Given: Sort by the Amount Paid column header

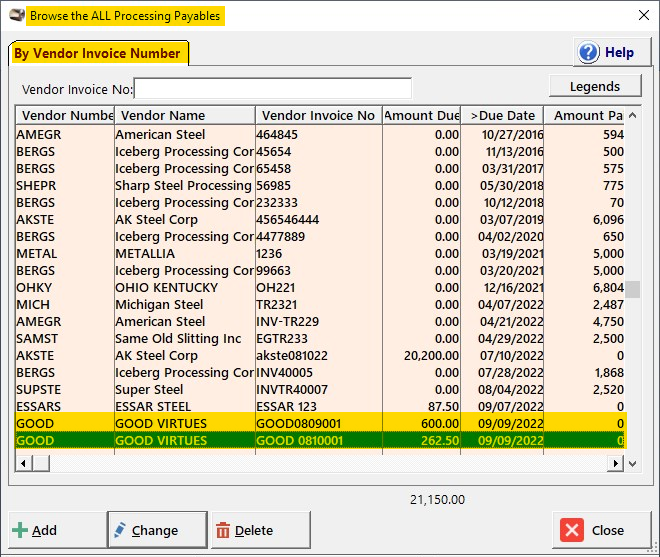Looking at the screenshot, I should click(x=584, y=115).
